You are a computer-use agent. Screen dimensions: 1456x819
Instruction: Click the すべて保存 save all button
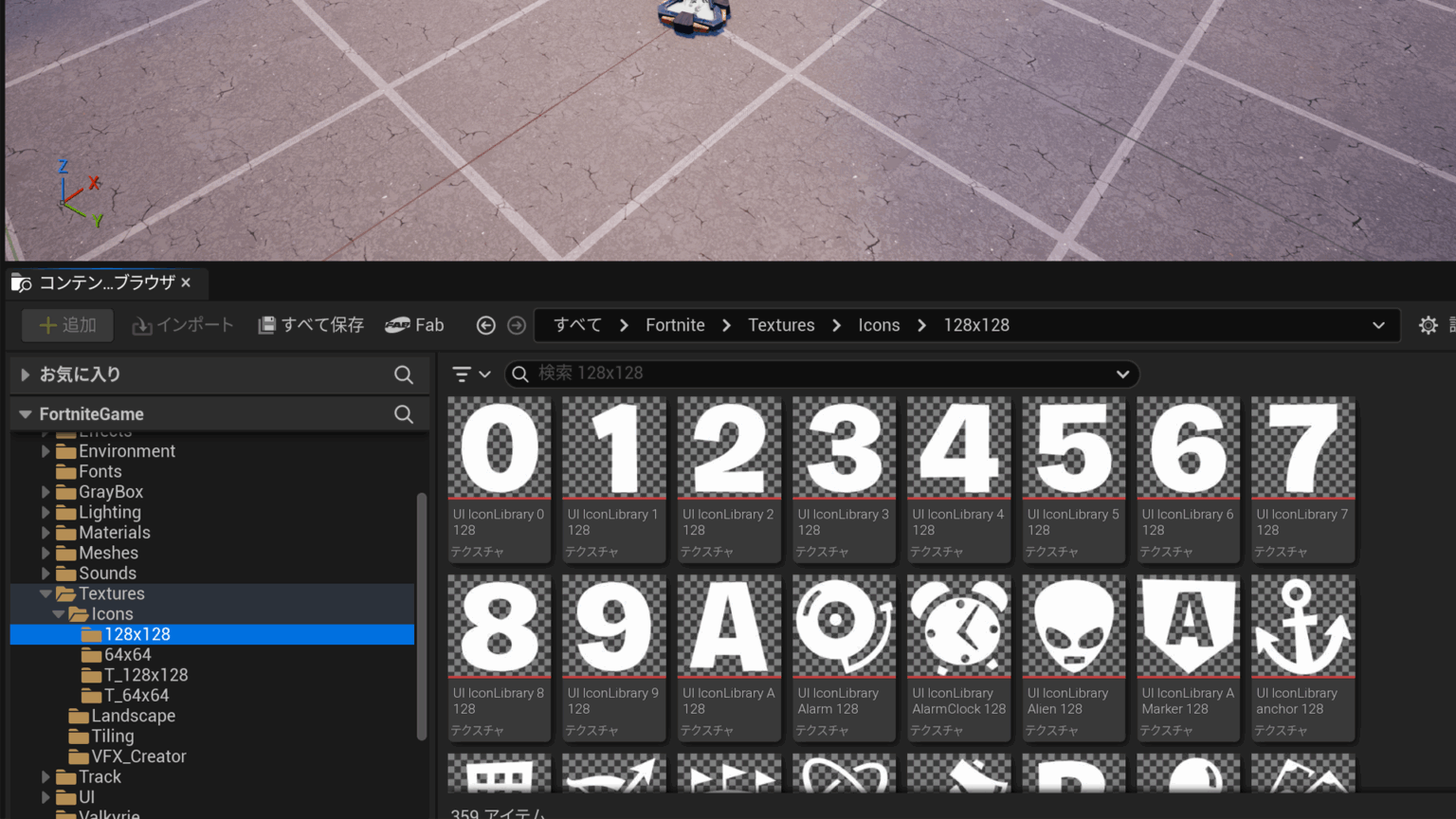click(x=311, y=325)
